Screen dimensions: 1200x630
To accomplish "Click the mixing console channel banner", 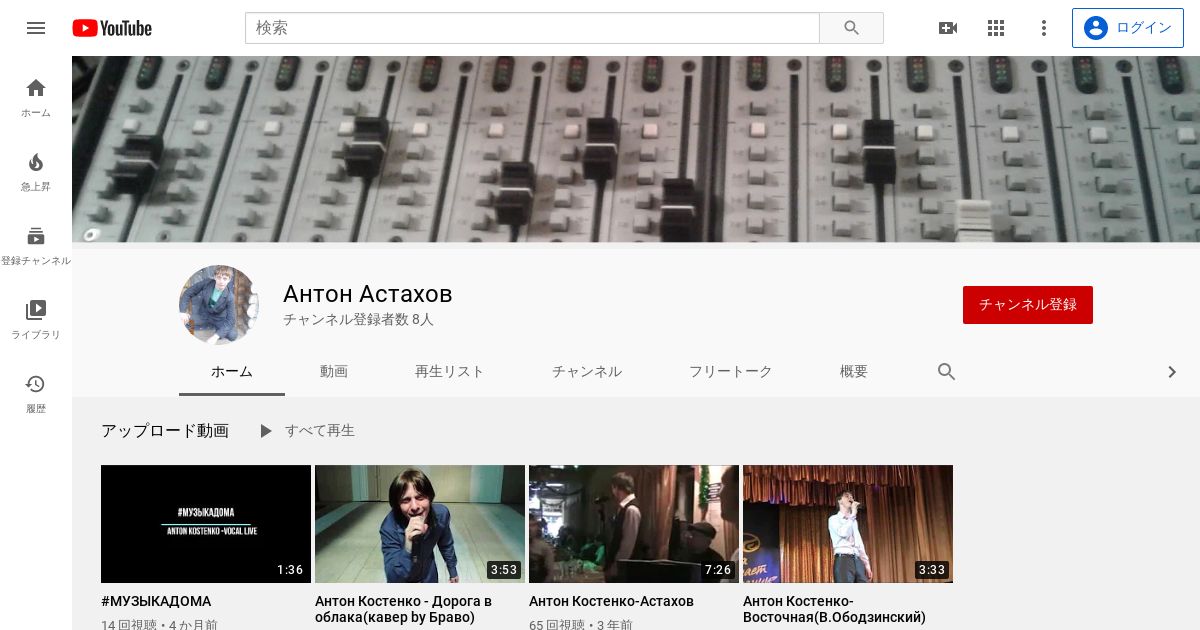I will point(636,149).
